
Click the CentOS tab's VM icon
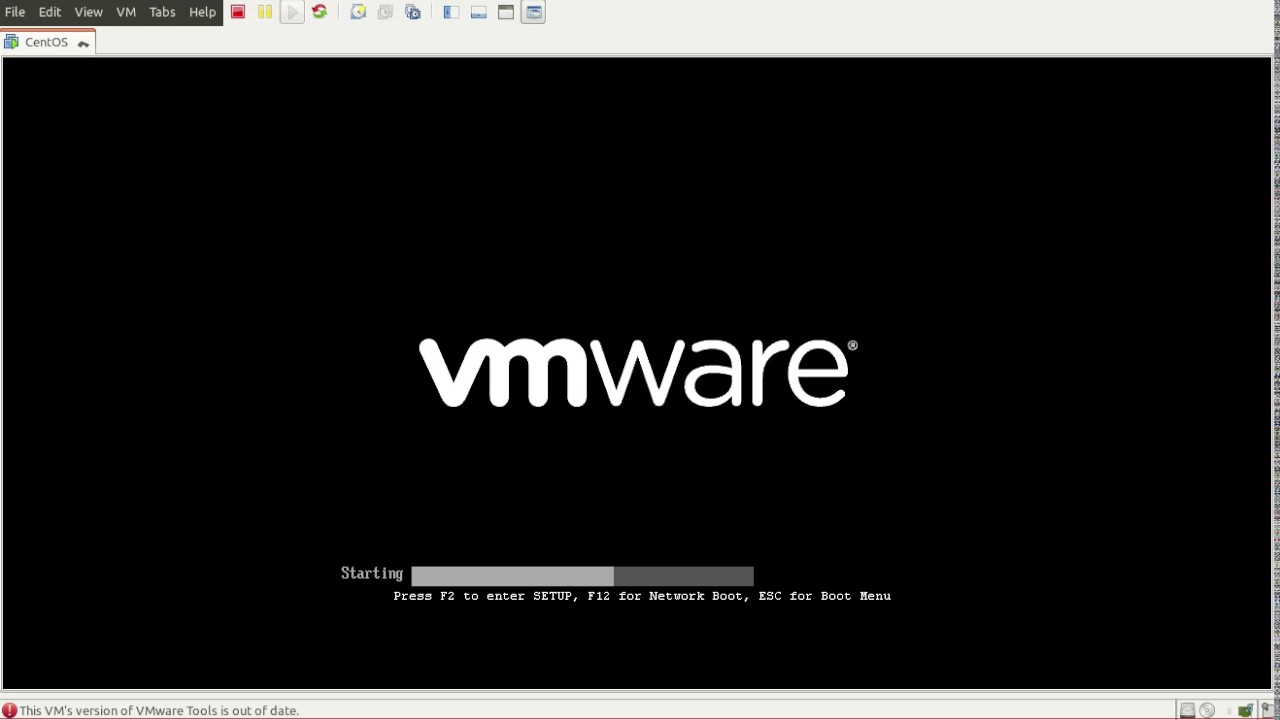point(12,42)
